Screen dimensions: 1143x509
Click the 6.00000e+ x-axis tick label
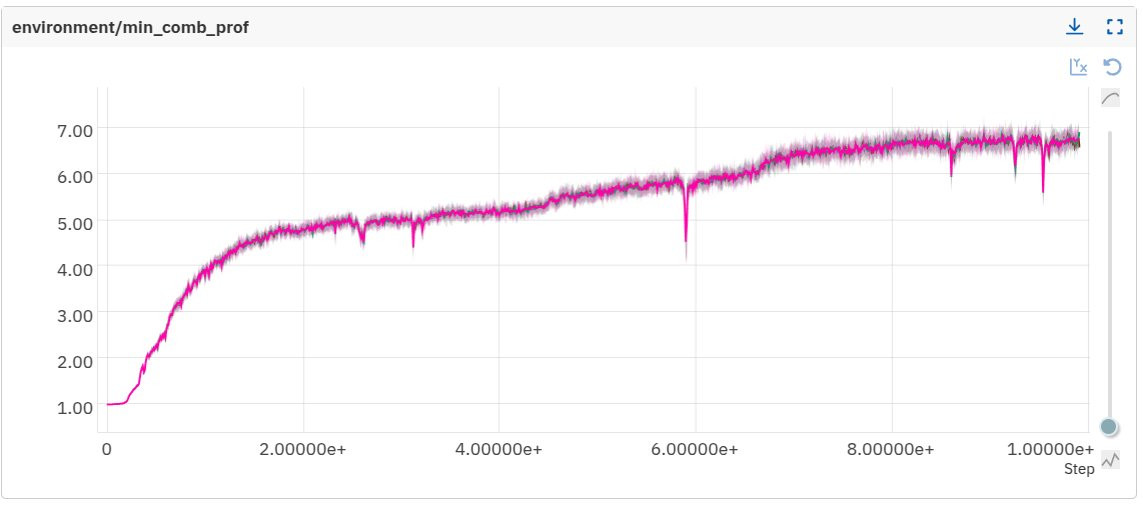695,449
